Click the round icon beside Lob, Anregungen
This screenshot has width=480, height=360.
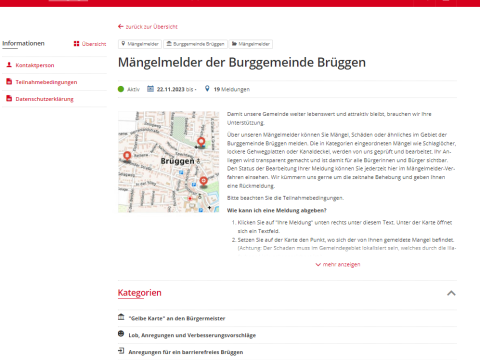tap(121, 334)
